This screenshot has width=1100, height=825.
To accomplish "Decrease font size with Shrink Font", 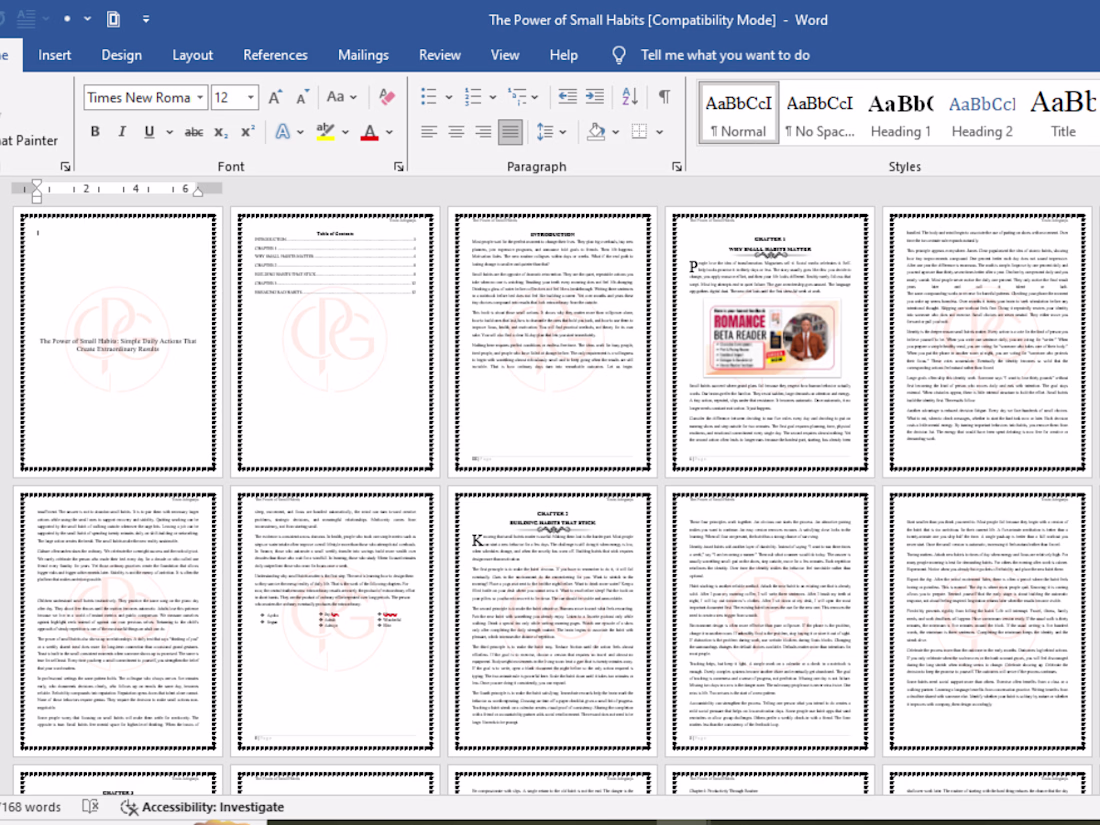I will pos(302,97).
